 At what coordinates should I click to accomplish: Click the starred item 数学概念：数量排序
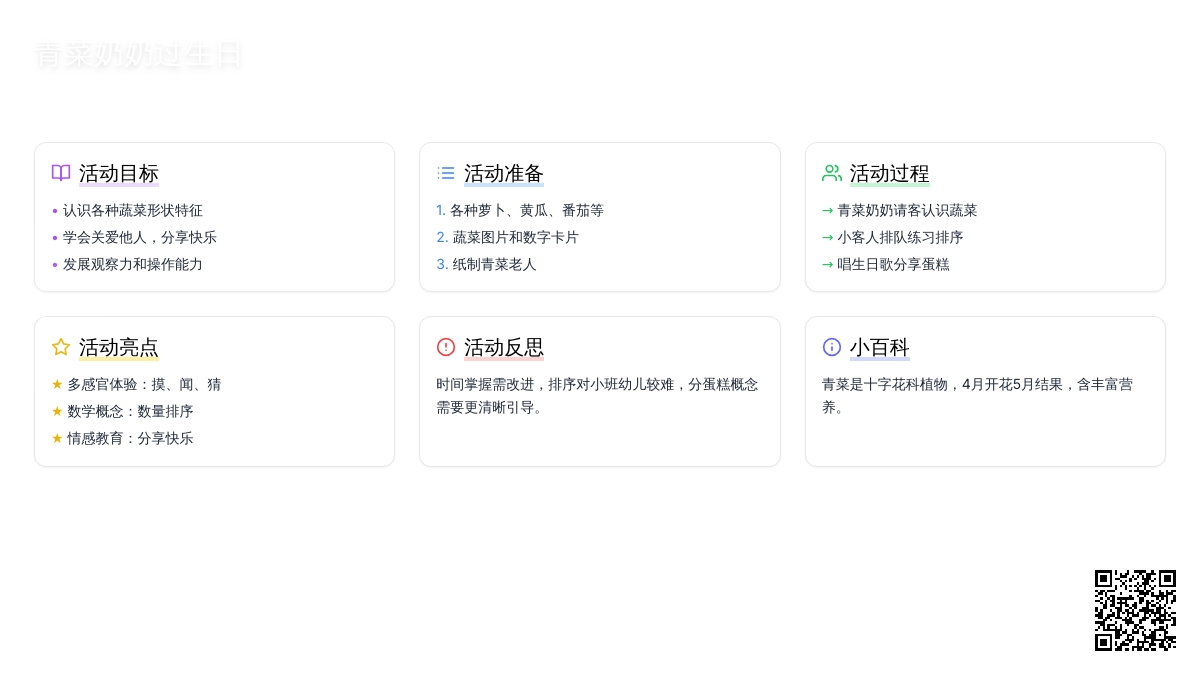[130, 412]
